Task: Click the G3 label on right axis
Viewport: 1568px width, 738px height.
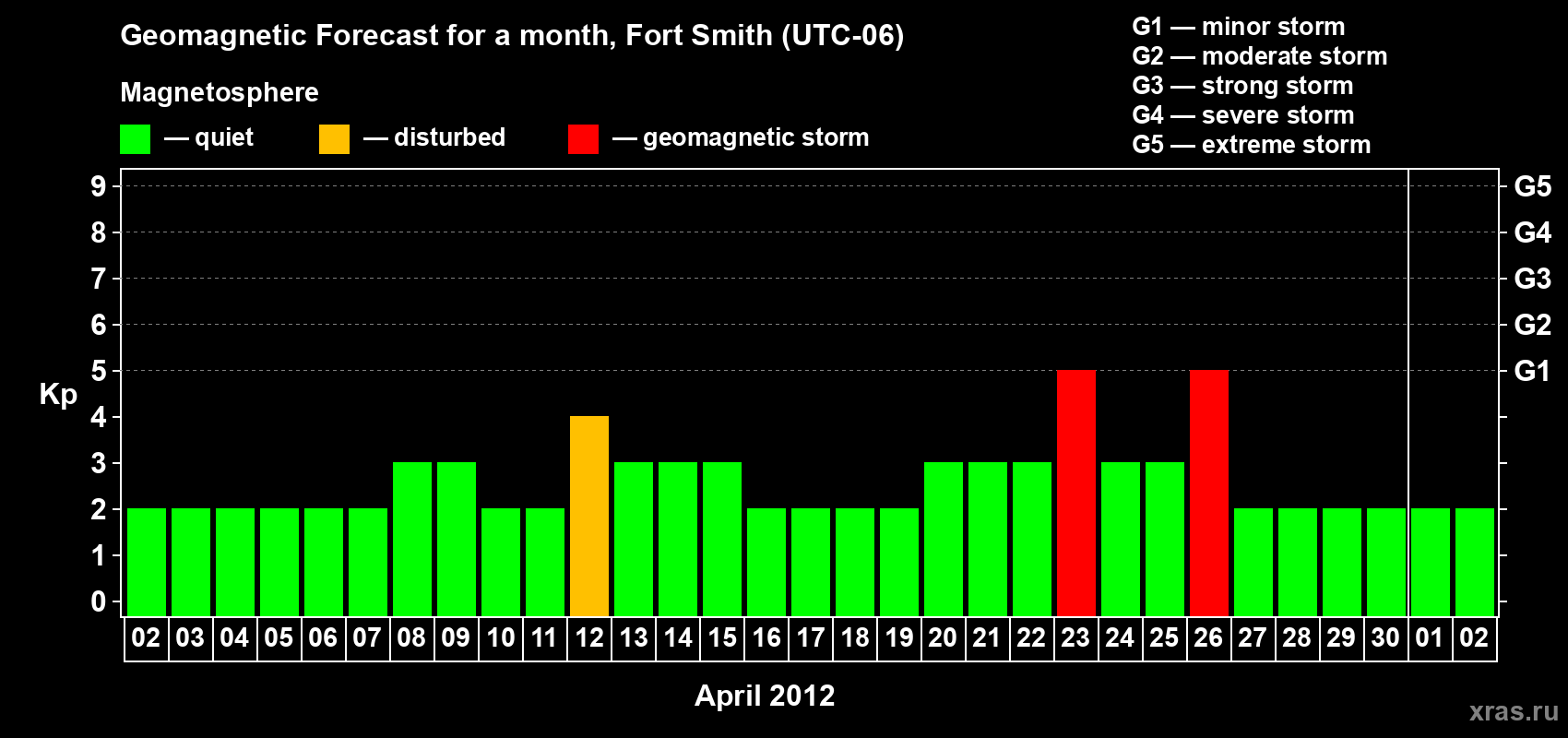Action: 1533,279
